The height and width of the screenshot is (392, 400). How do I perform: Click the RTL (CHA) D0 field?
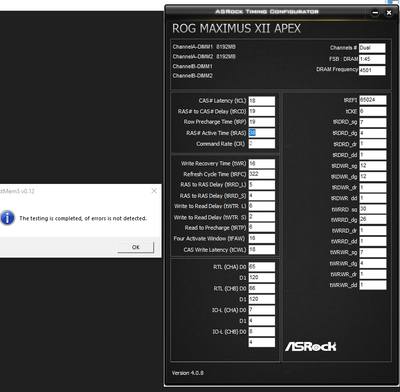pos(262,267)
